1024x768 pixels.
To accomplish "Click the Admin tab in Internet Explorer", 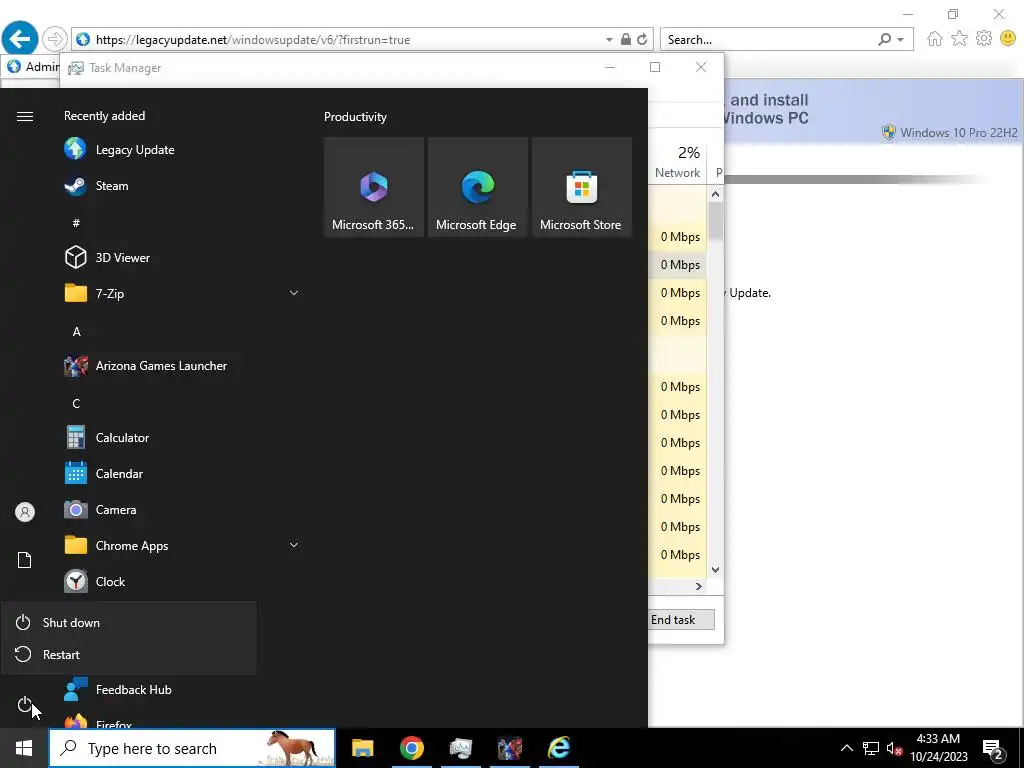I will [x=31, y=67].
